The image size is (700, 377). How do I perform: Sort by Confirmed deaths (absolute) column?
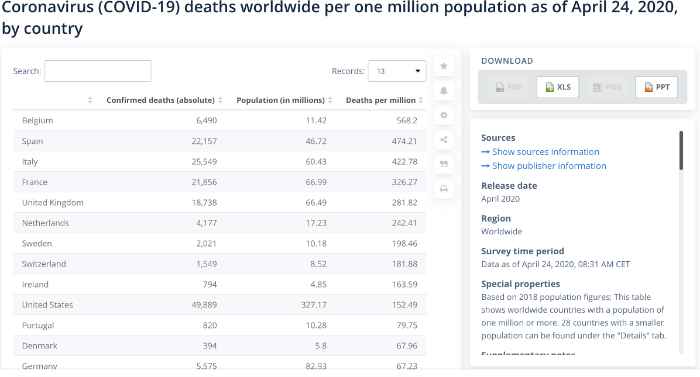[164, 100]
